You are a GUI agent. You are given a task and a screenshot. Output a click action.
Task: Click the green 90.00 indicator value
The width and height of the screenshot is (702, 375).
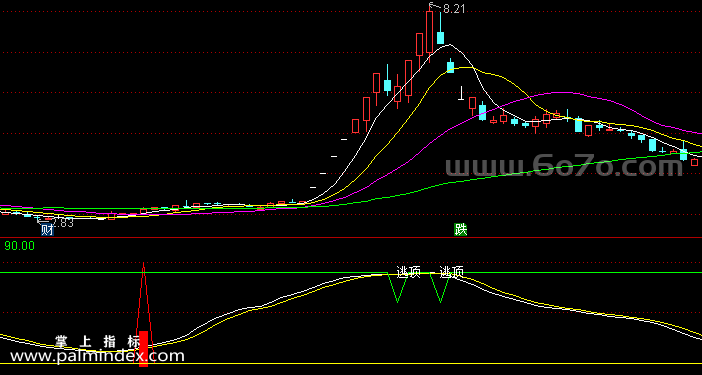coord(20,246)
